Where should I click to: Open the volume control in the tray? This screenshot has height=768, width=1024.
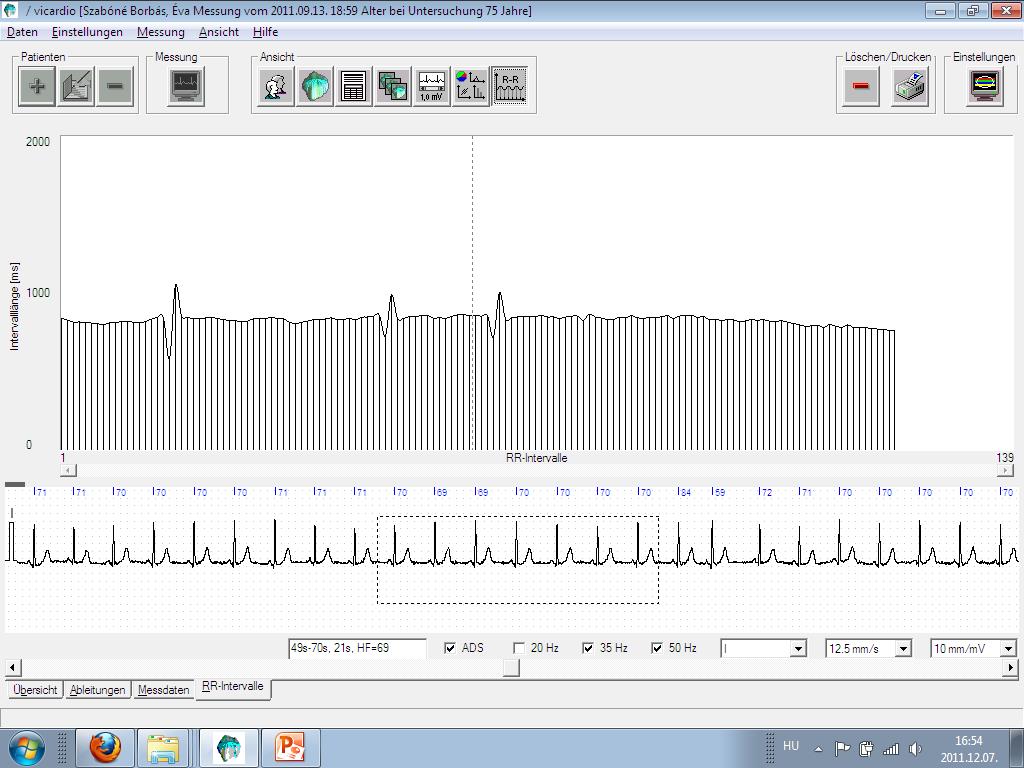pyautogui.click(x=916, y=749)
